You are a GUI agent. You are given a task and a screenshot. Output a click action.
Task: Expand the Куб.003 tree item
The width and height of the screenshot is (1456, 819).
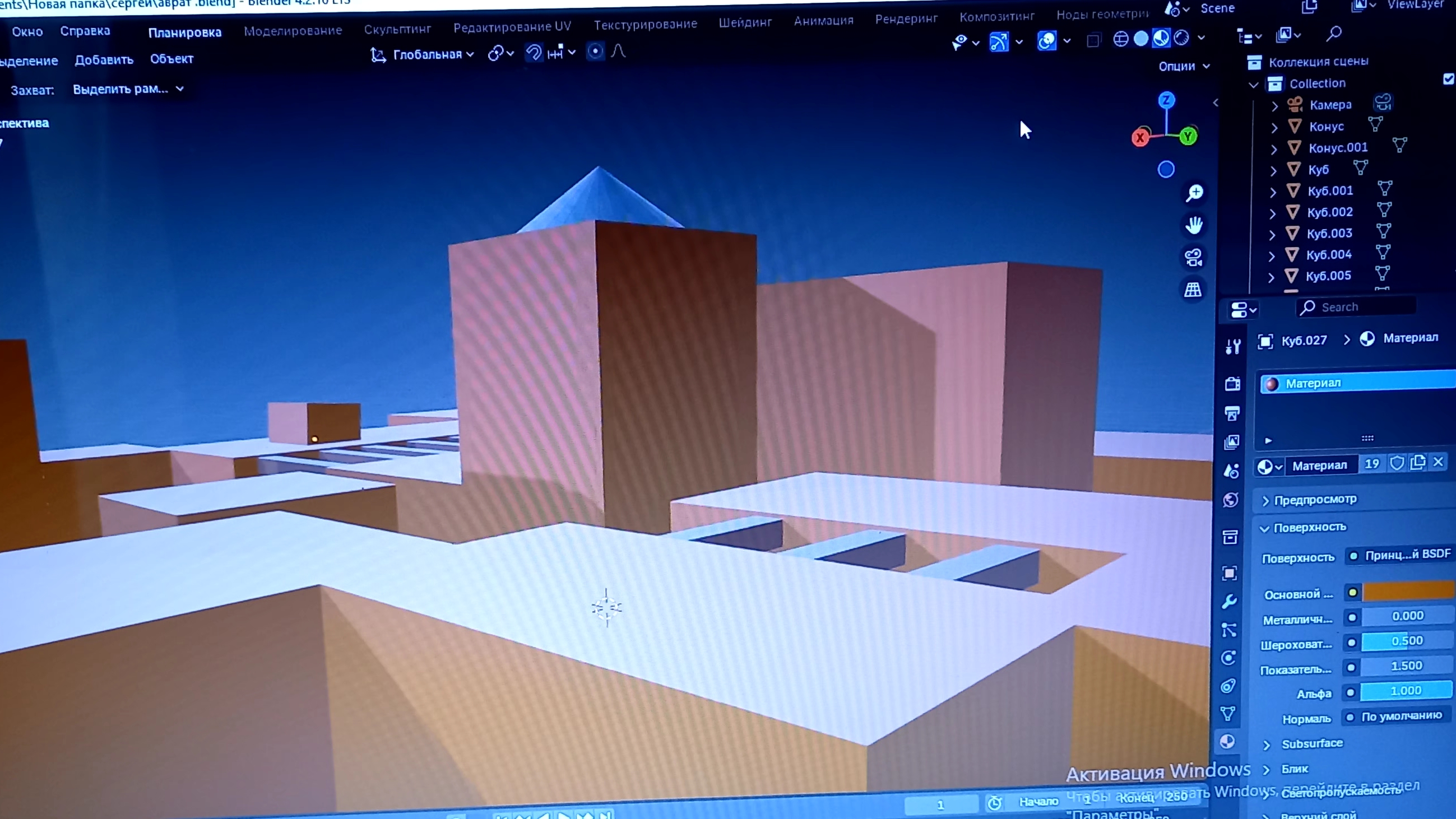coord(1272,234)
